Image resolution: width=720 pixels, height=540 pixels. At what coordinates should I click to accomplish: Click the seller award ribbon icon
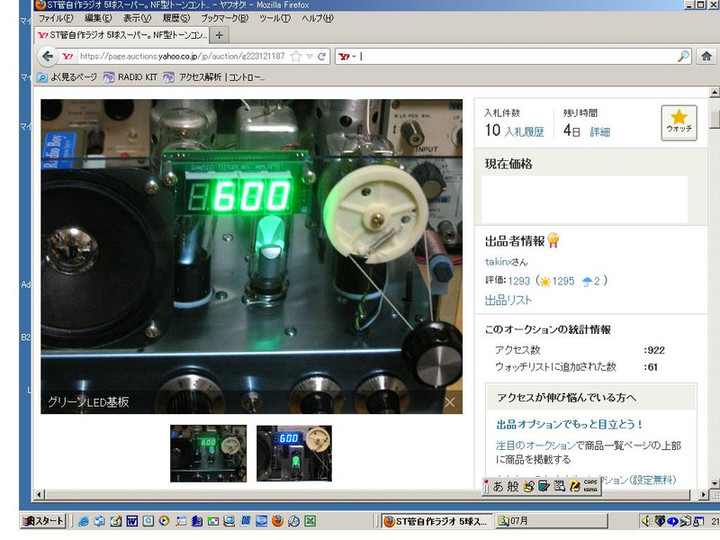(553, 241)
